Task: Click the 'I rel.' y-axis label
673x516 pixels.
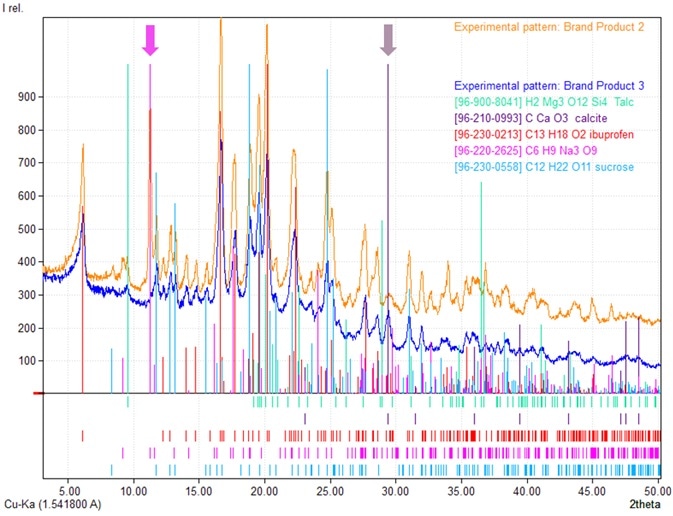Action: (17, 7)
